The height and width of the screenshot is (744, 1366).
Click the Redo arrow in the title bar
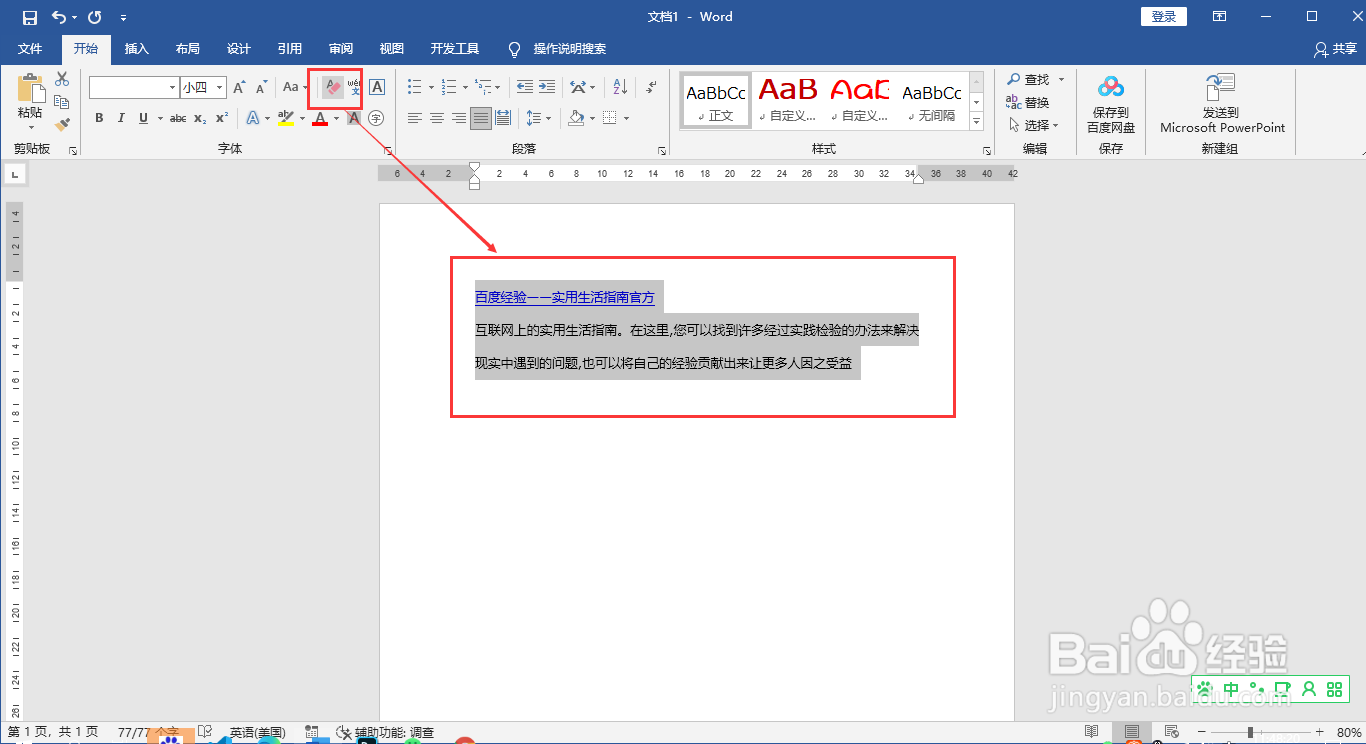pyautogui.click(x=94, y=17)
